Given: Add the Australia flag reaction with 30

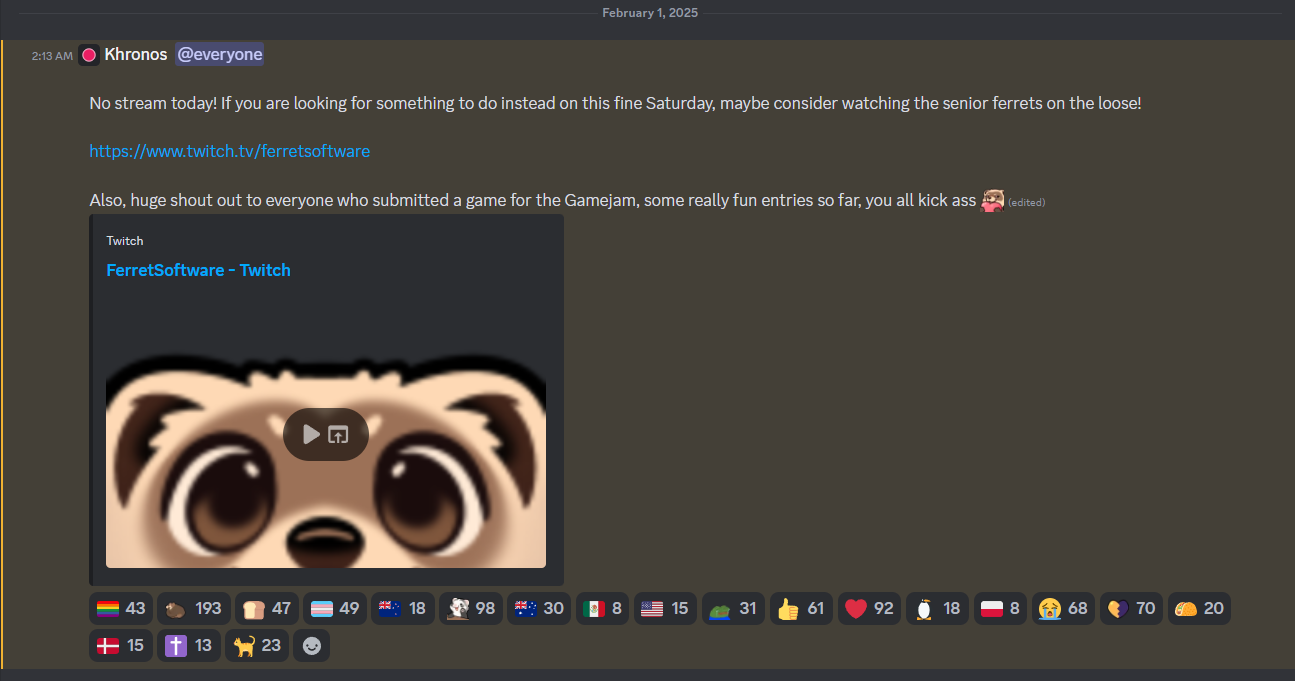Looking at the screenshot, I should click(539, 608).
